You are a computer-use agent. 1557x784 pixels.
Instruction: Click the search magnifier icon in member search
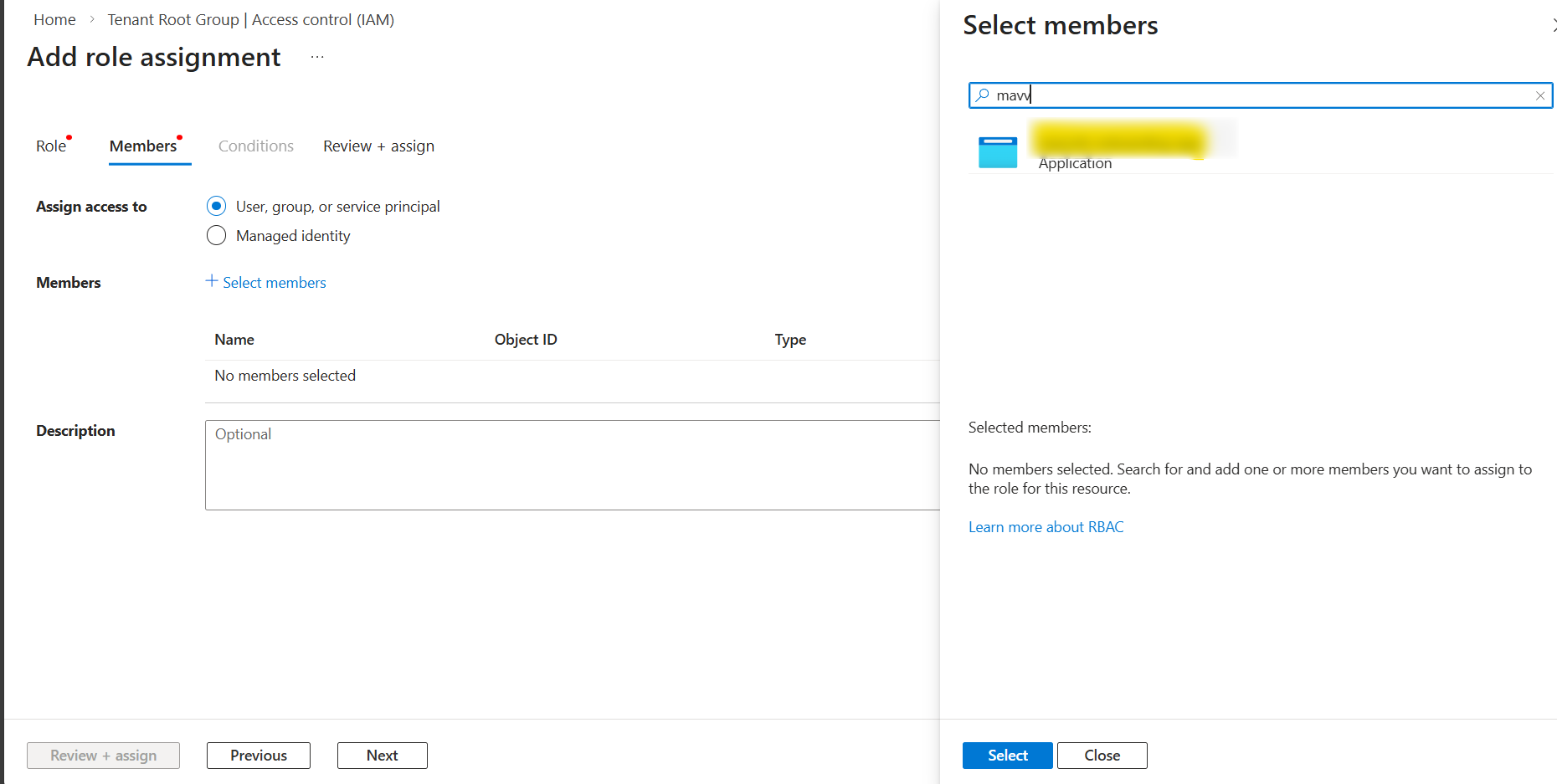[x=983, y=95]
